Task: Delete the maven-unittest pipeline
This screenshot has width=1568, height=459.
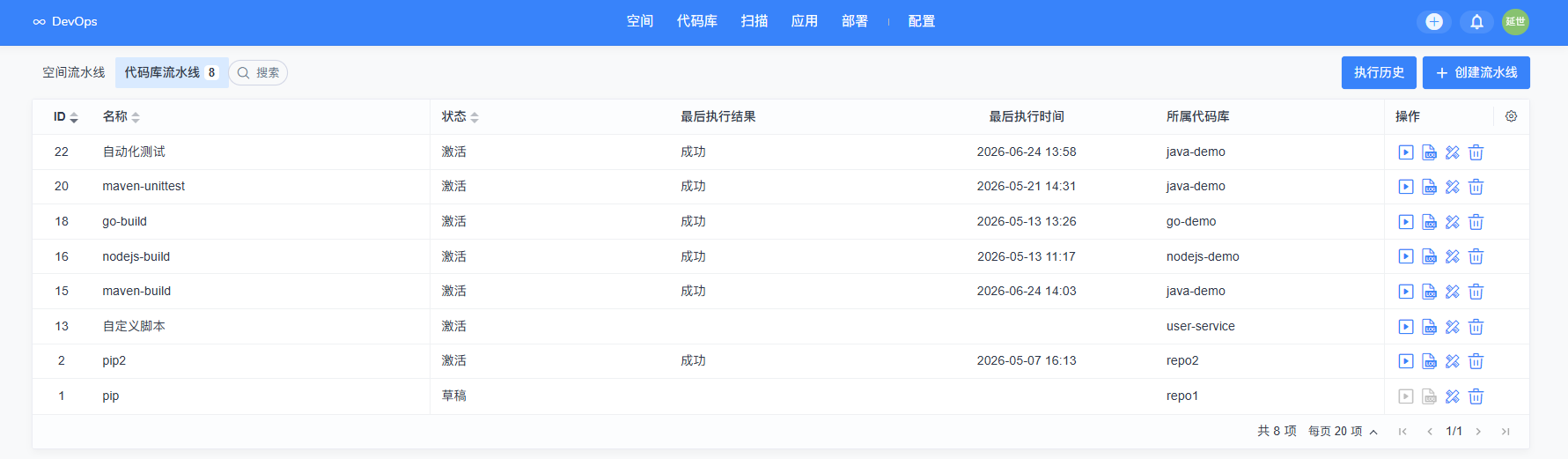Action: click(1476, 187)
